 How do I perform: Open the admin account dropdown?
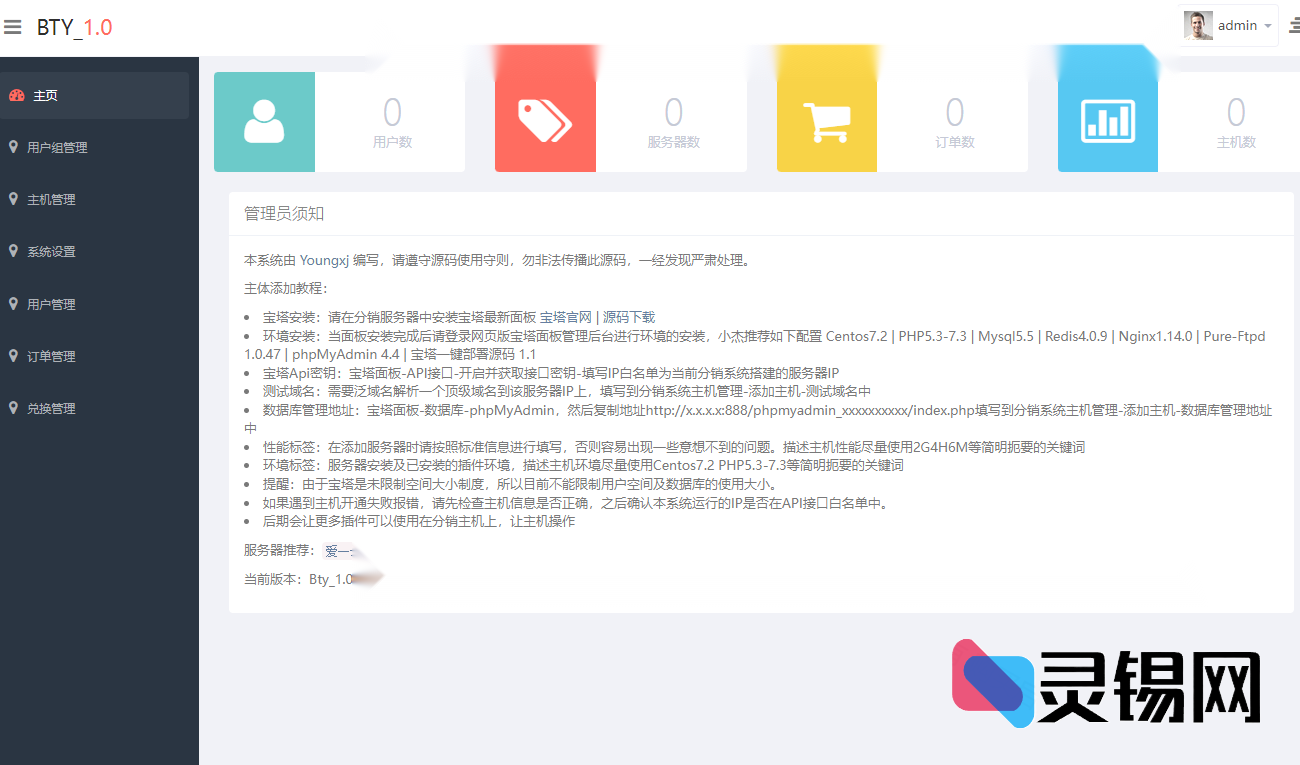[1238, 25]
